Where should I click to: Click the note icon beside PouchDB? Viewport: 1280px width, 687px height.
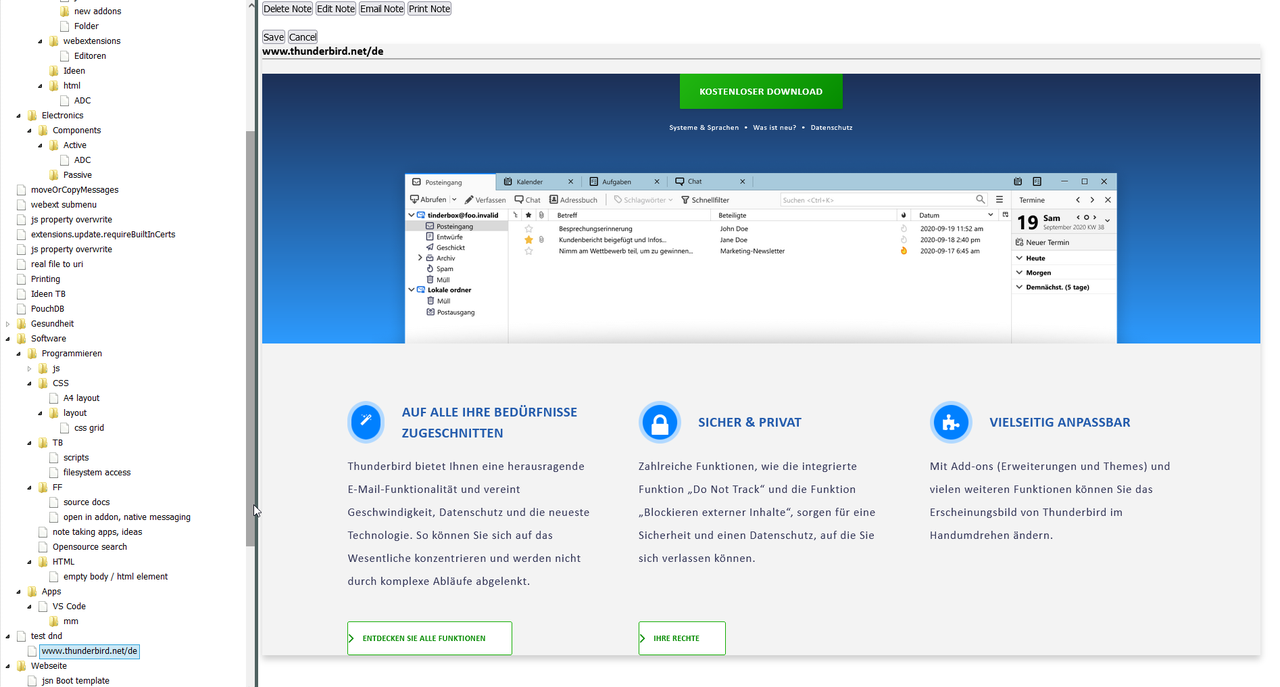point(21,309)
